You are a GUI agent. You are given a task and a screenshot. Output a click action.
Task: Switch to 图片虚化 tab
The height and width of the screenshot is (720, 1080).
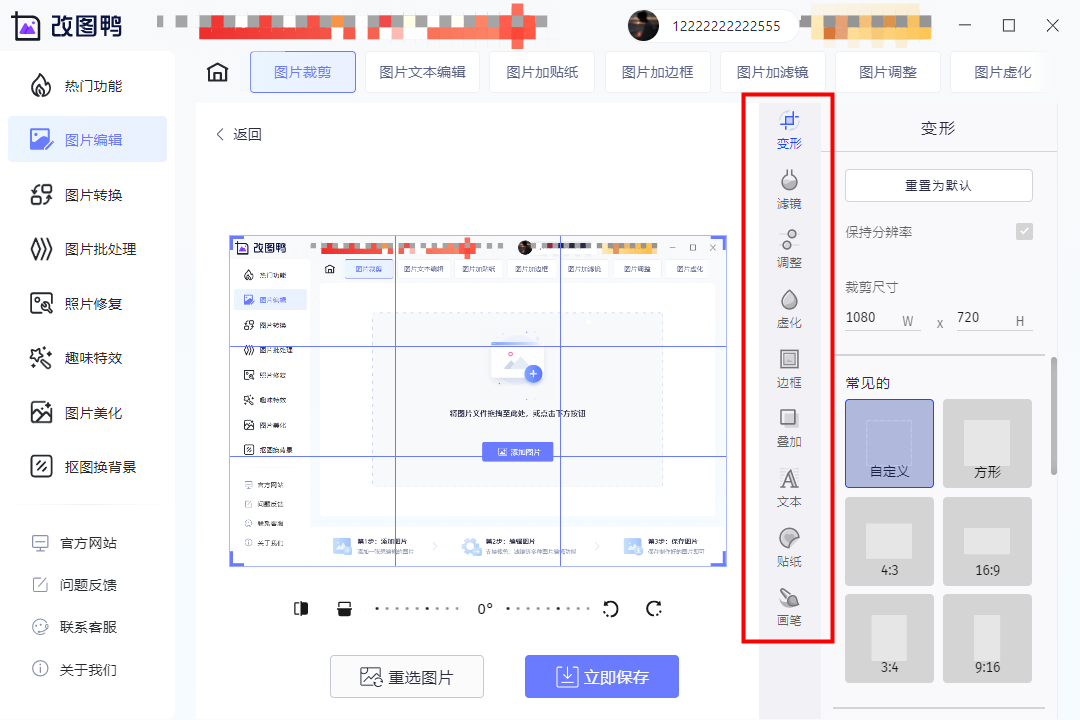[1003, 72]
